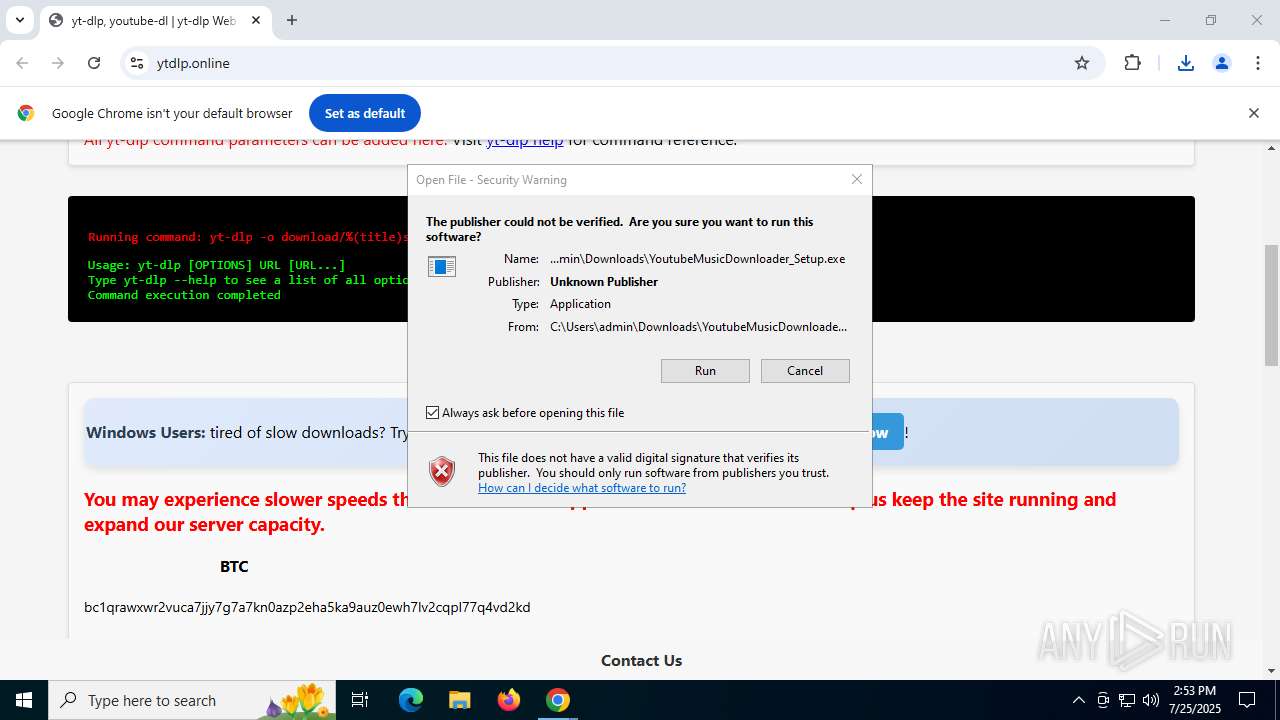Dismiss the default browser notification bar

[x=1253, y=113]
